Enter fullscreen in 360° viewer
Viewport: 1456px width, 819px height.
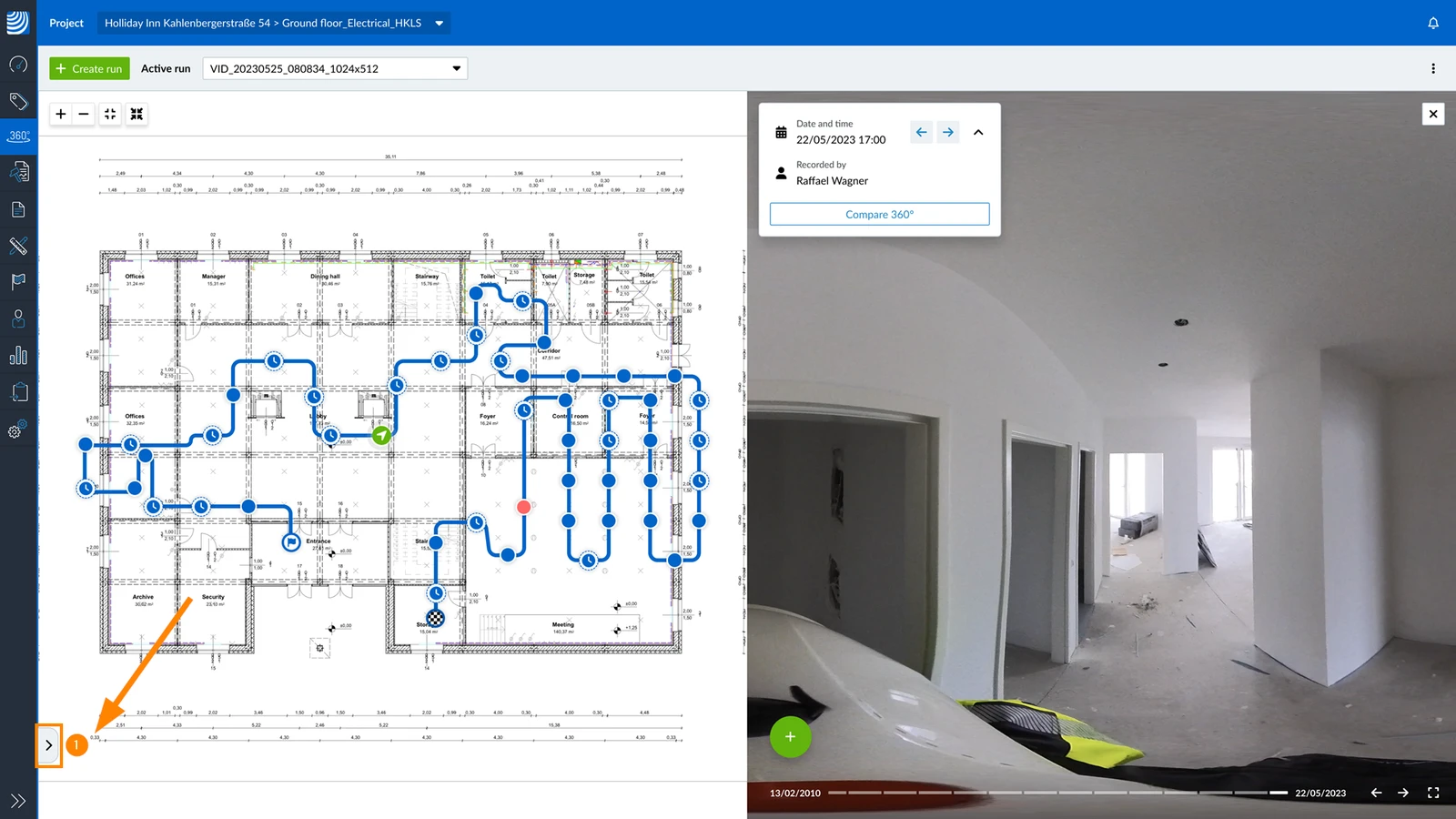1433,793
